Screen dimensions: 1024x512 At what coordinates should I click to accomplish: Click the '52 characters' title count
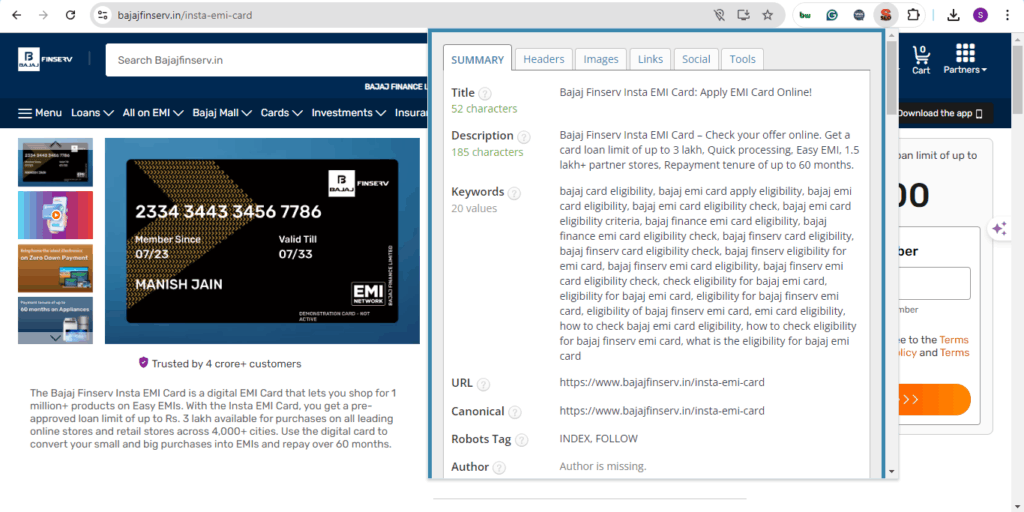click(x=484, y=108)
